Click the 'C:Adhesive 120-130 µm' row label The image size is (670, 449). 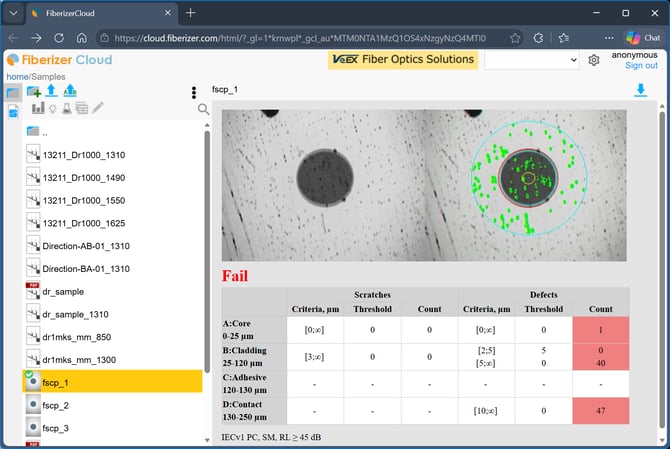pos(254,384)
